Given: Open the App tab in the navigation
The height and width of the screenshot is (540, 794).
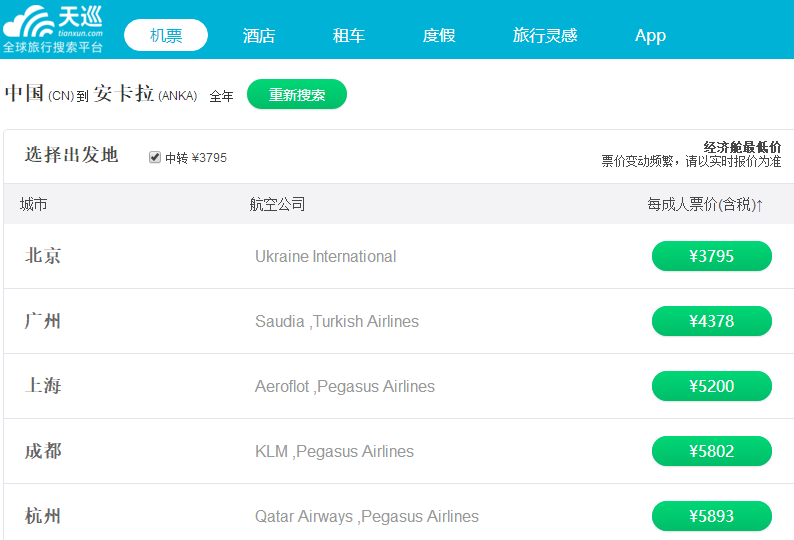Looking at the screenshot, I should (x=650, y=35).
